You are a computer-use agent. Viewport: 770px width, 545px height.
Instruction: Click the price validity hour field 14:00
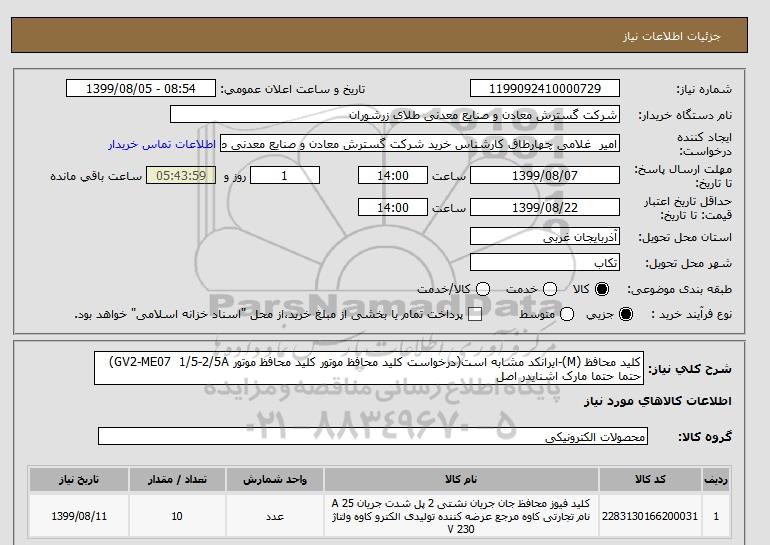point(393,207)
